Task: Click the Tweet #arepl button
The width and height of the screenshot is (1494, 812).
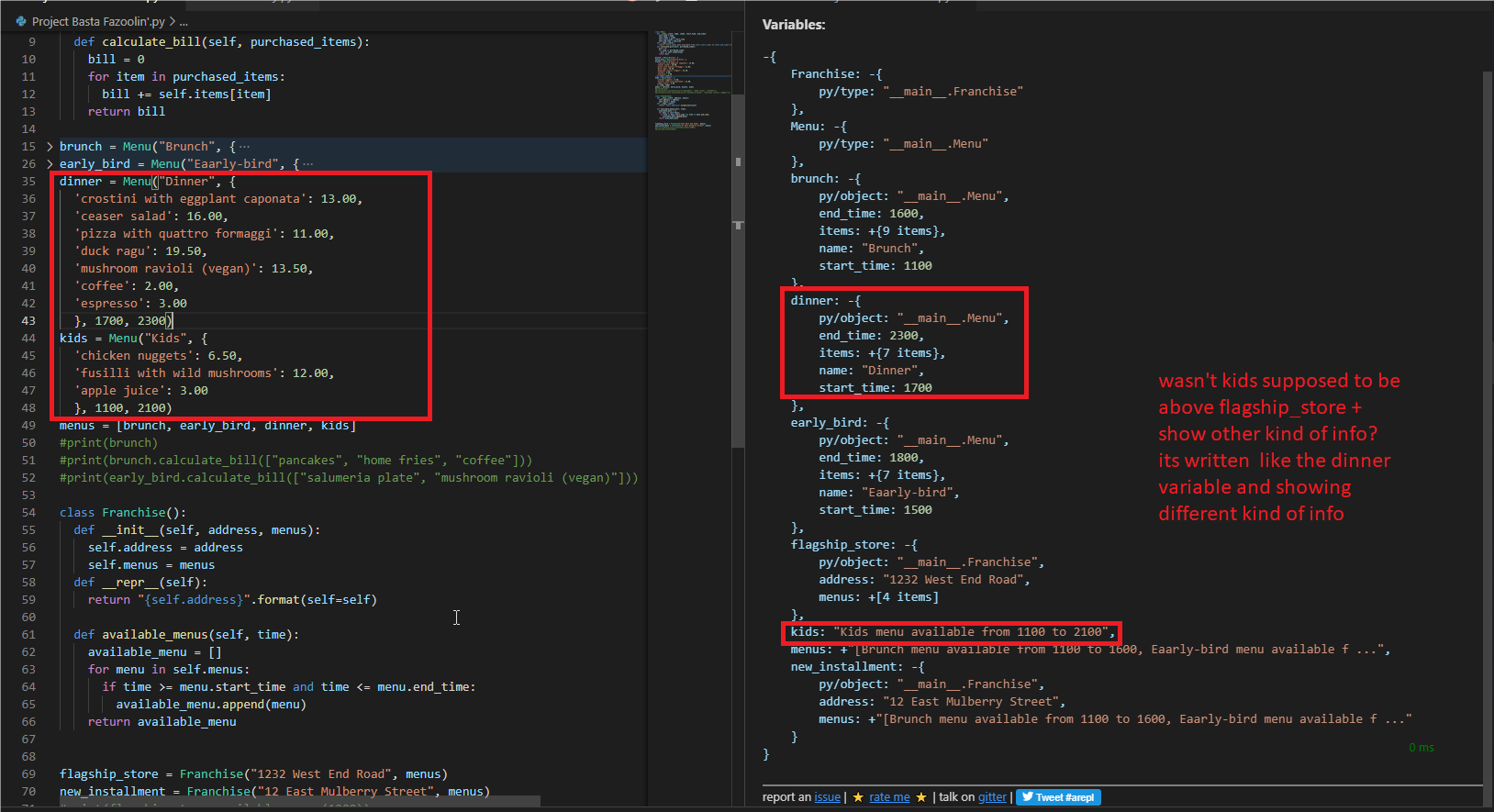Action: click(x=1058, y=797)
